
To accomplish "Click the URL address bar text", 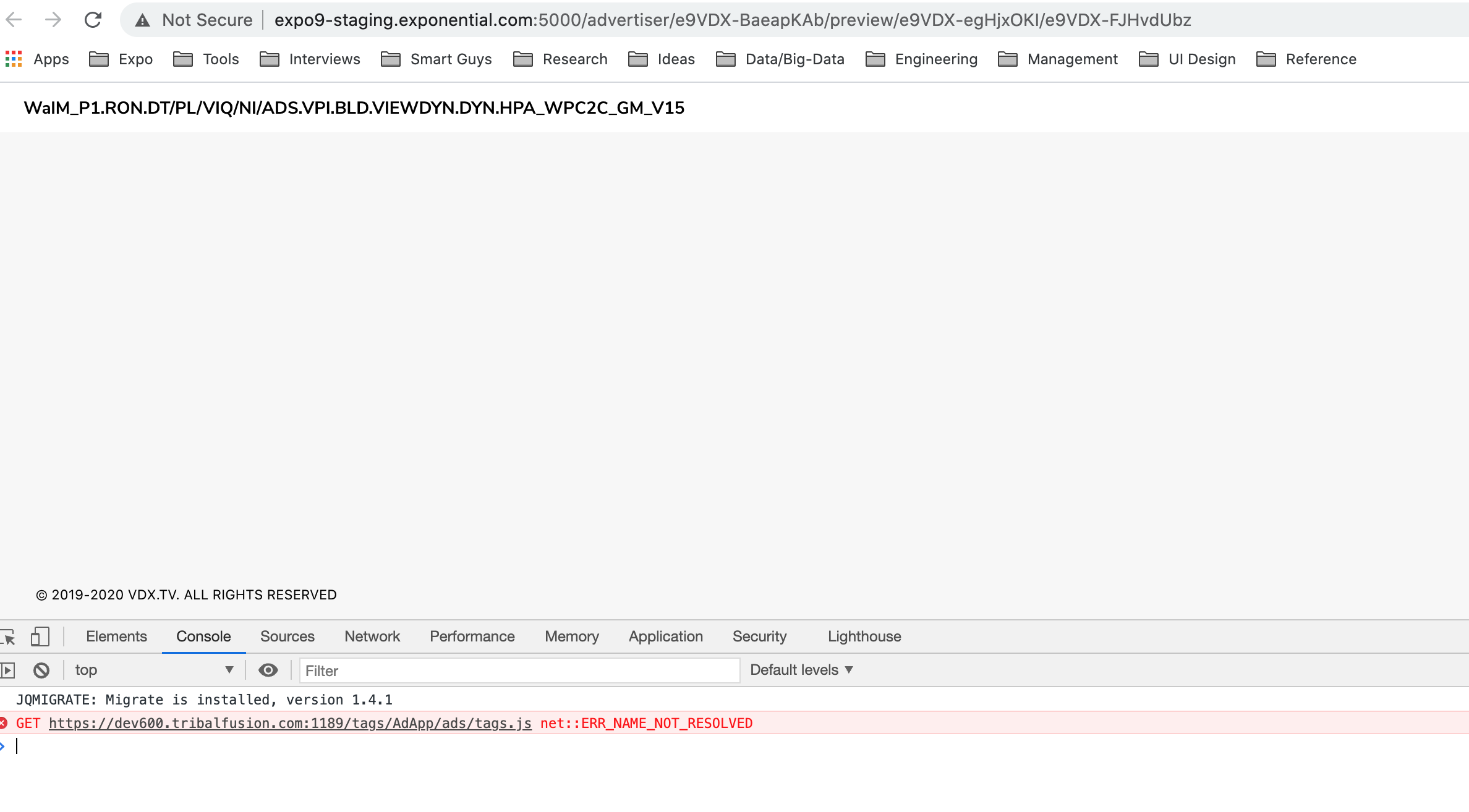I will 732,20.
